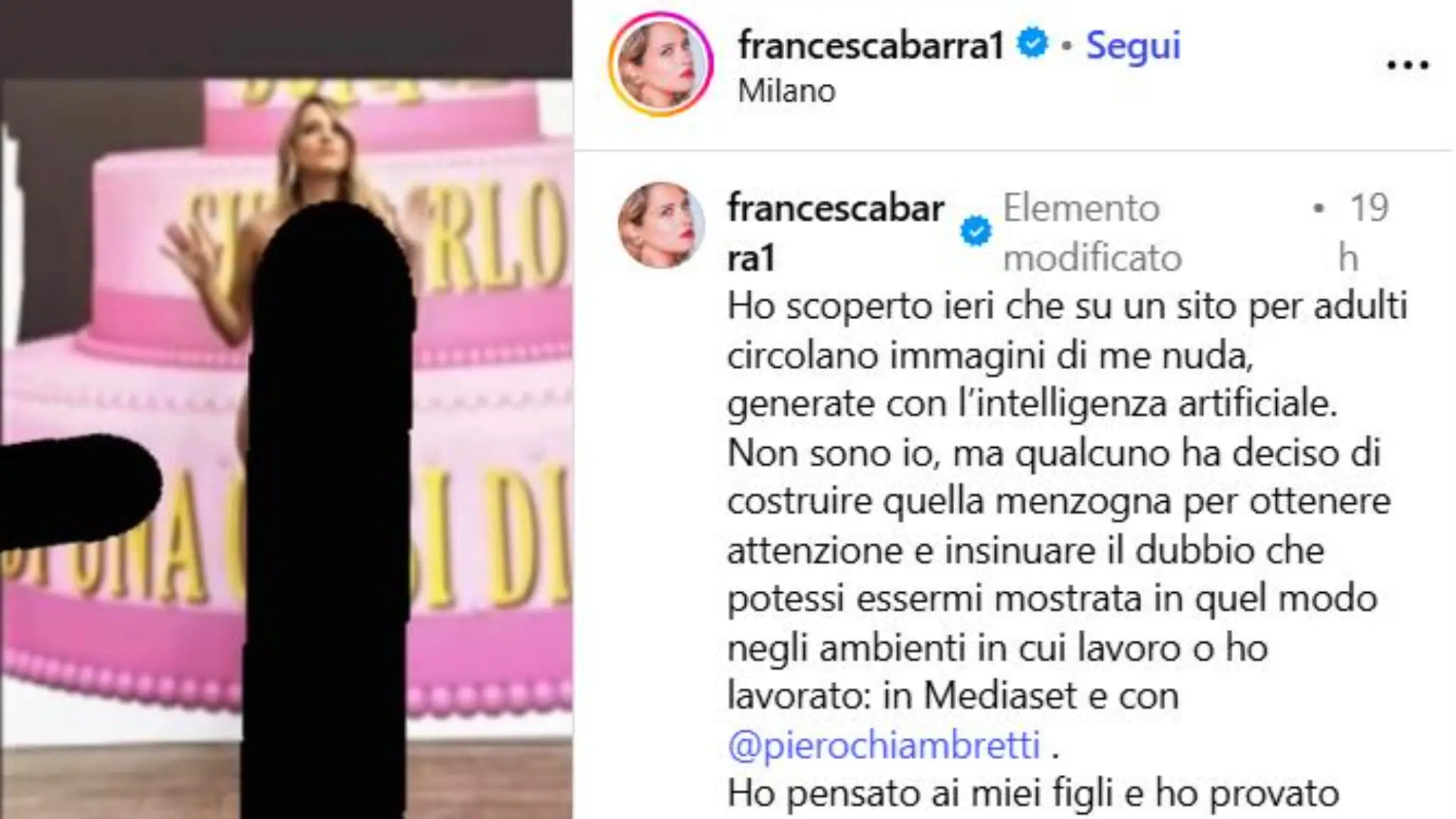
Task: Open francescabarra1 profile from the header username
Action: click(x=871, y=45)
